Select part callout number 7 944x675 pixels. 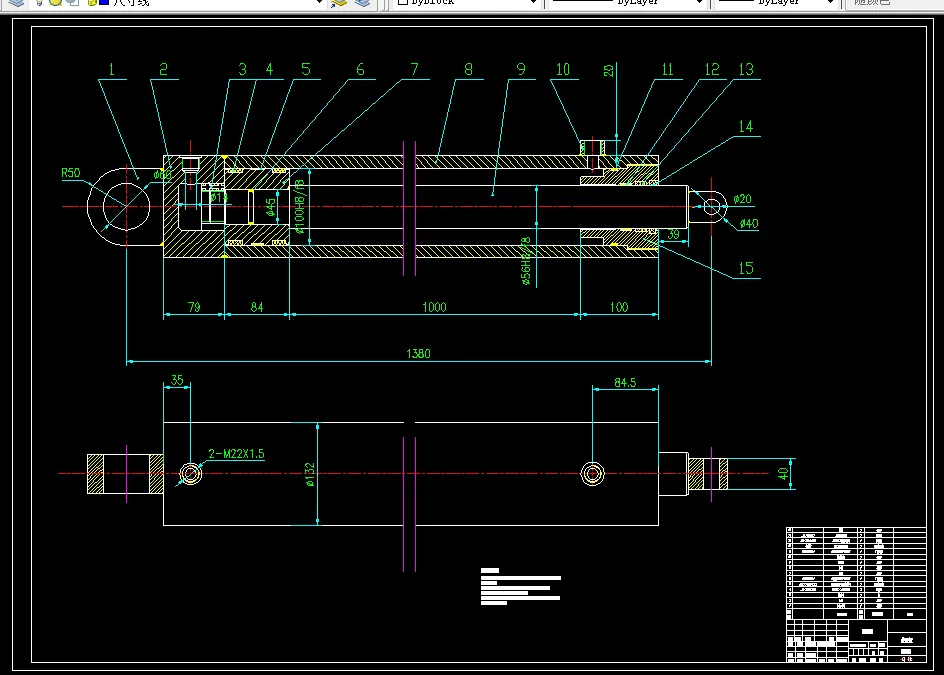click(x=414, y=70)
